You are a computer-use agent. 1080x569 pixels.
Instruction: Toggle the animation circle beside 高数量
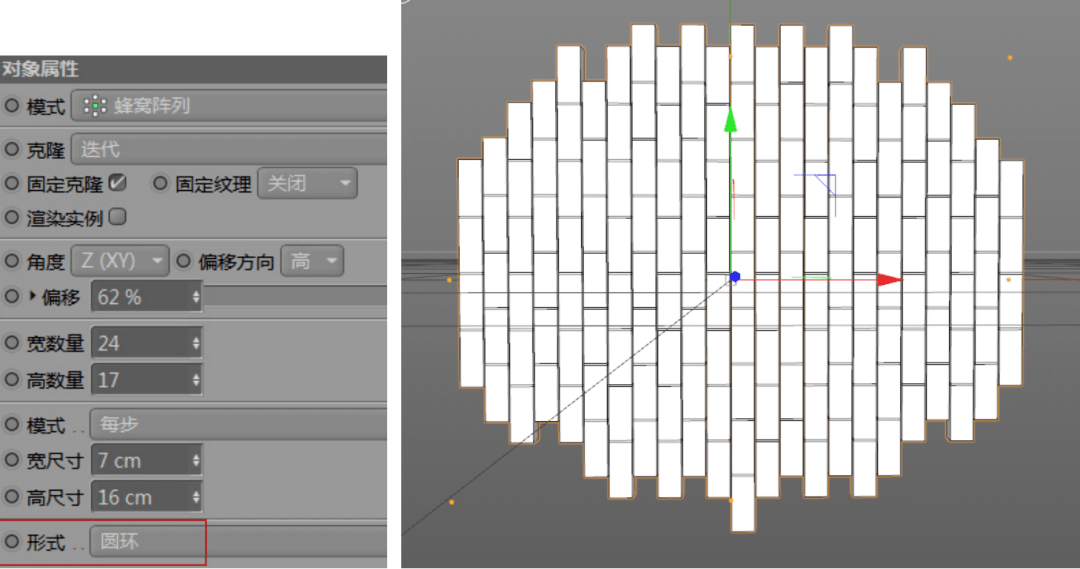point(12,379)
